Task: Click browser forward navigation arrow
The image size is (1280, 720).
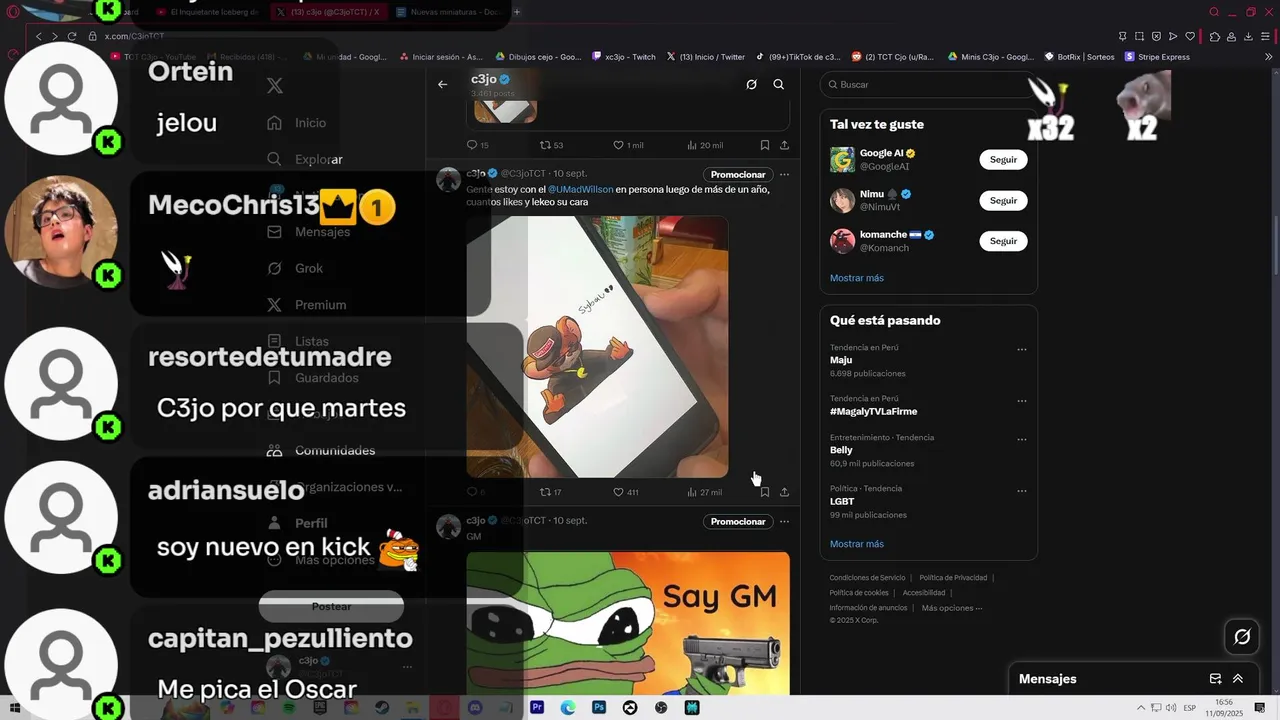Action: pyautogui.click(x=55, y=36)
